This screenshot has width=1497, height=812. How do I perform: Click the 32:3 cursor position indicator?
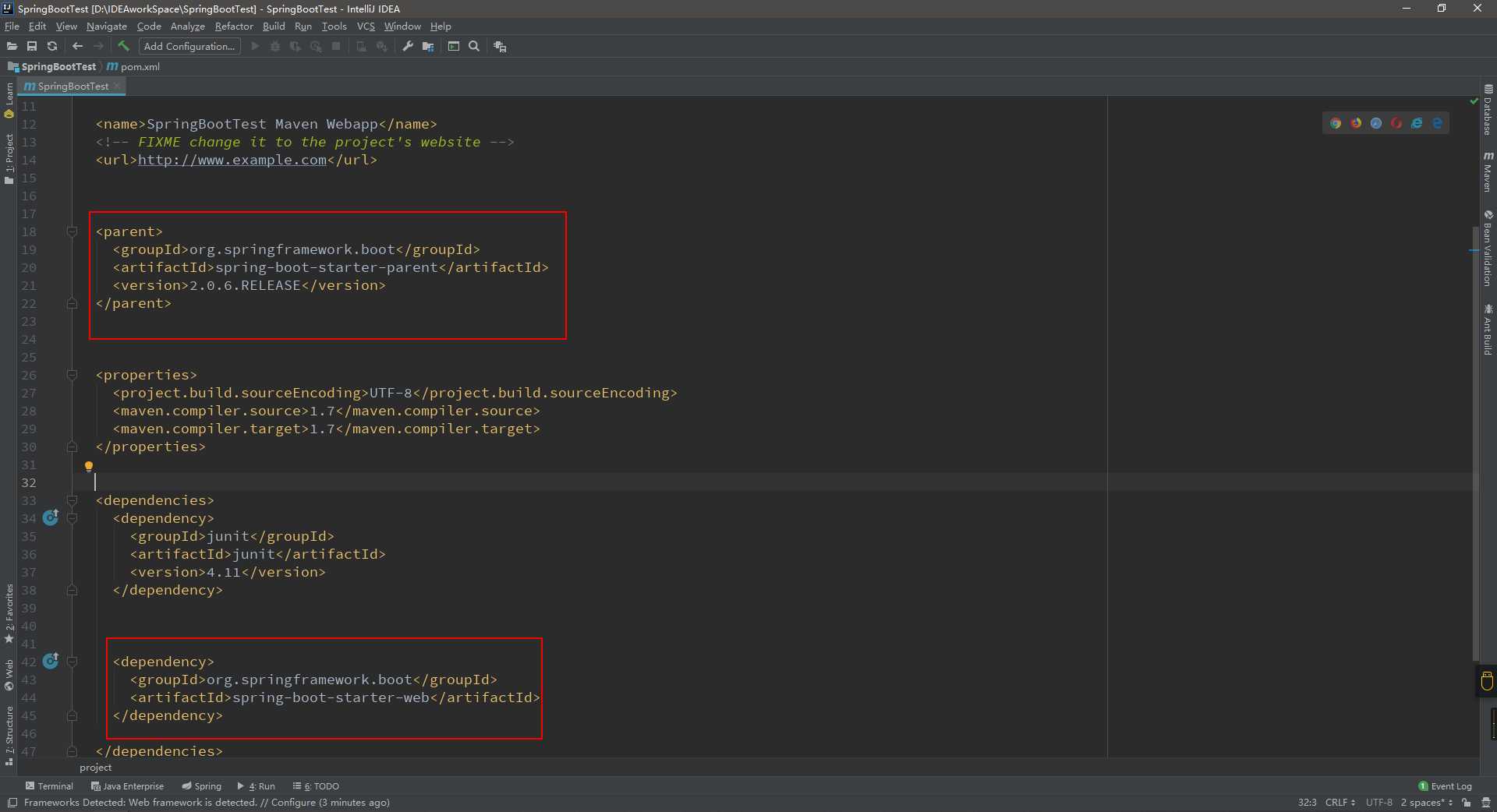[1307, 803]
